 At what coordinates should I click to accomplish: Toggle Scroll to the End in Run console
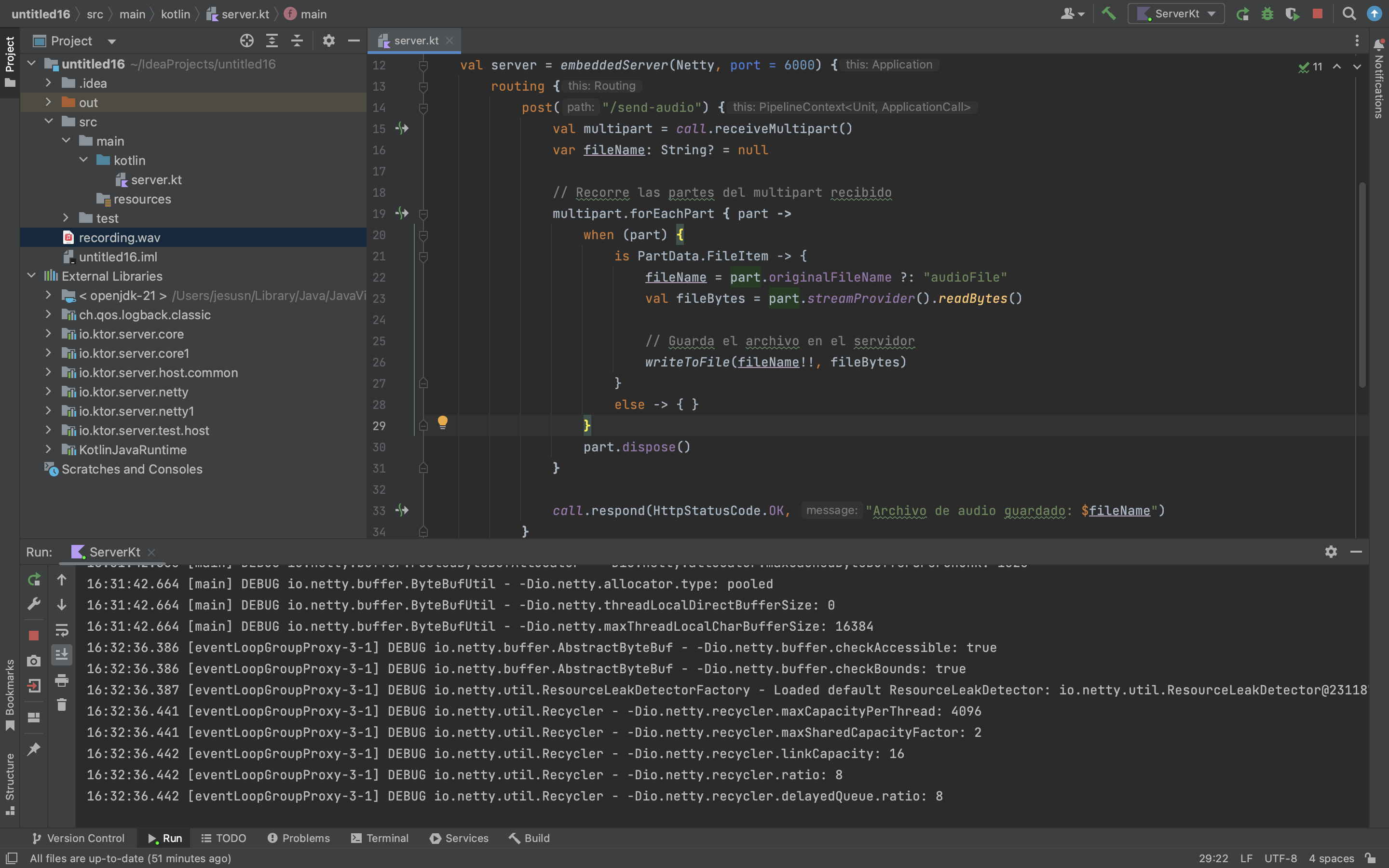(62, 654)
